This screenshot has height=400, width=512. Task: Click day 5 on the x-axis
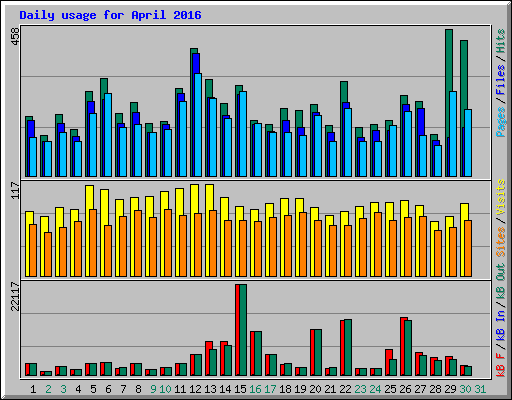pyautogui.click(x=93, y=389)
